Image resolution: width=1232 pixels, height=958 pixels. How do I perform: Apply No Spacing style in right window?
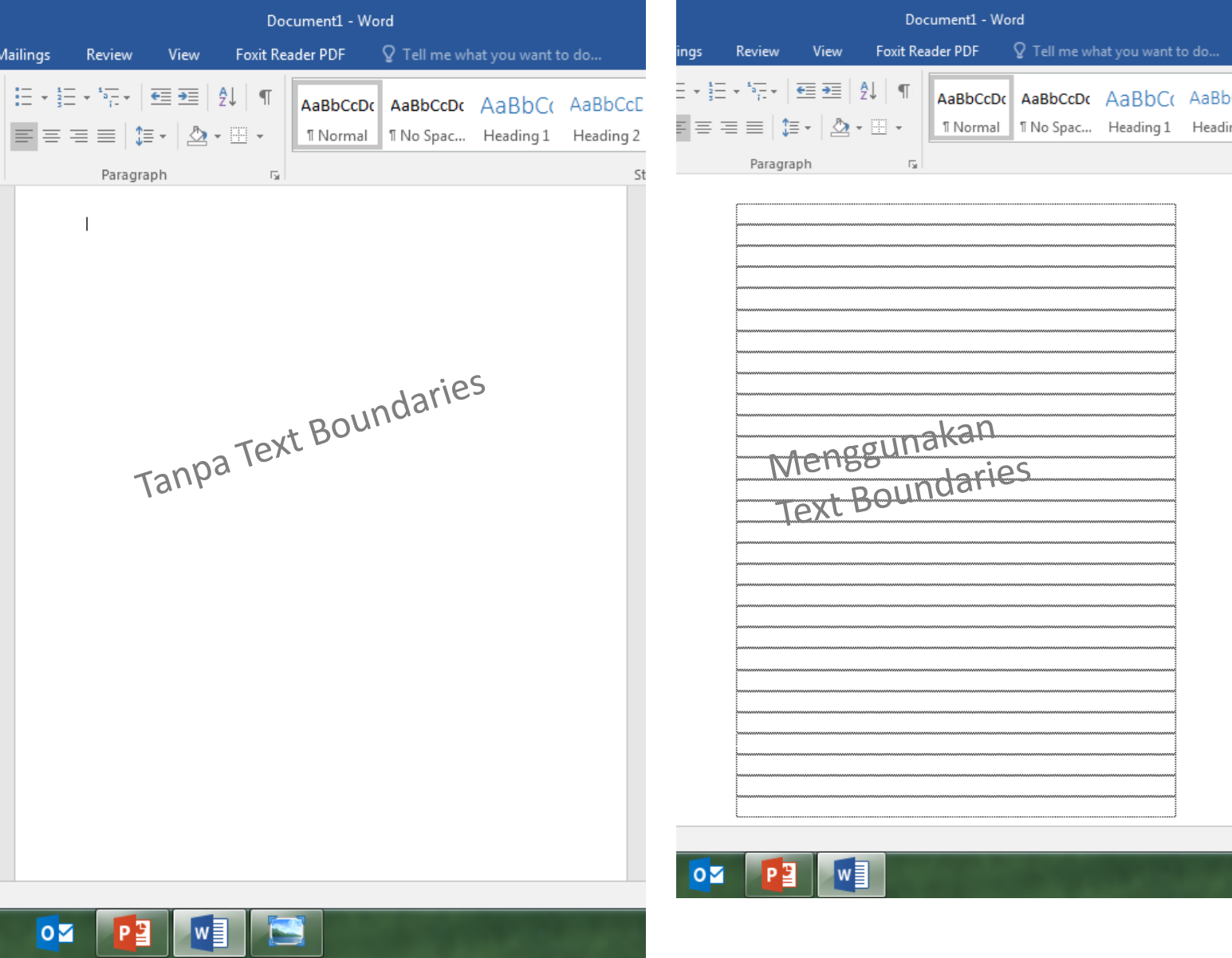[x=1056, y=110]
